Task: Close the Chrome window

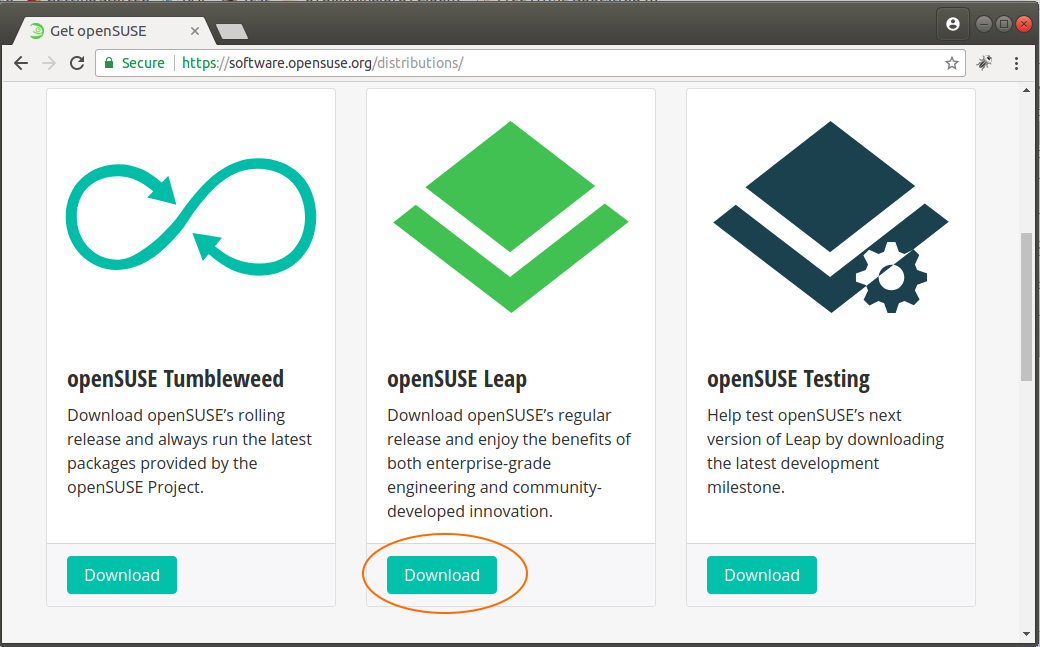Action: pyautogui.click(x=1024, y=25)
